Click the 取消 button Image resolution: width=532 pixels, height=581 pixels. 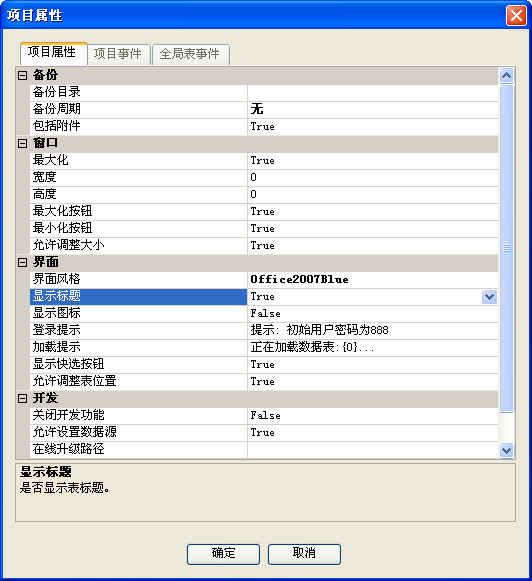304,554
